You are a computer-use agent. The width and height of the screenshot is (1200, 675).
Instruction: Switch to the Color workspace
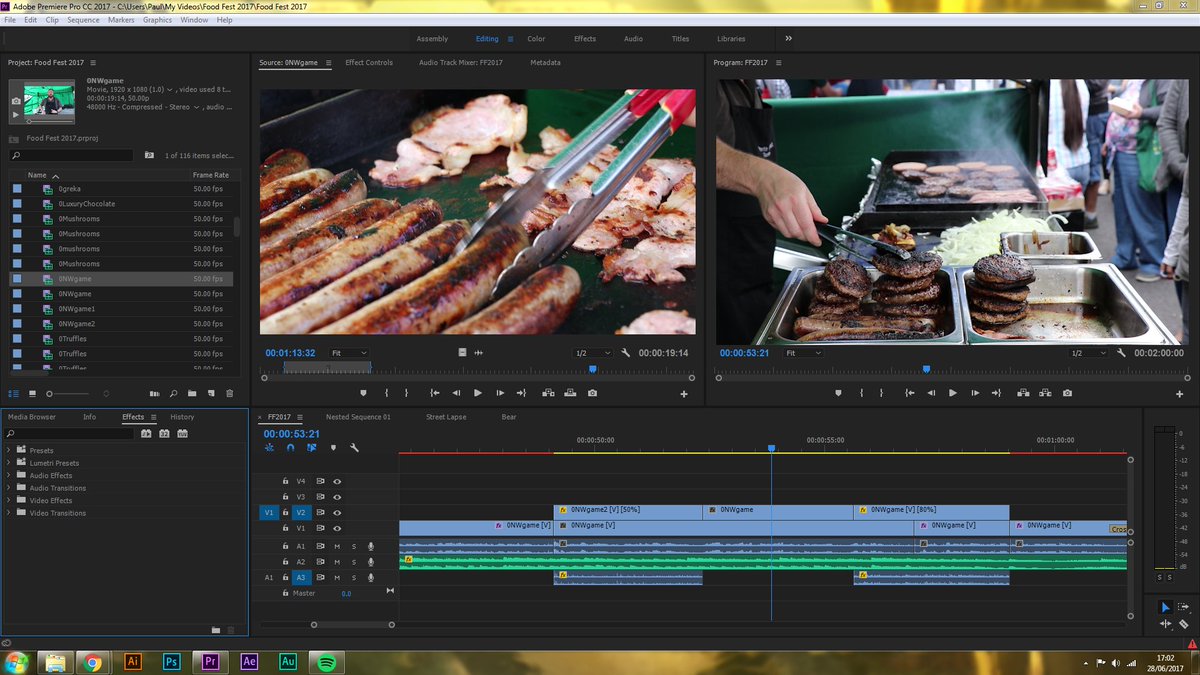click(x=536, y=39)
